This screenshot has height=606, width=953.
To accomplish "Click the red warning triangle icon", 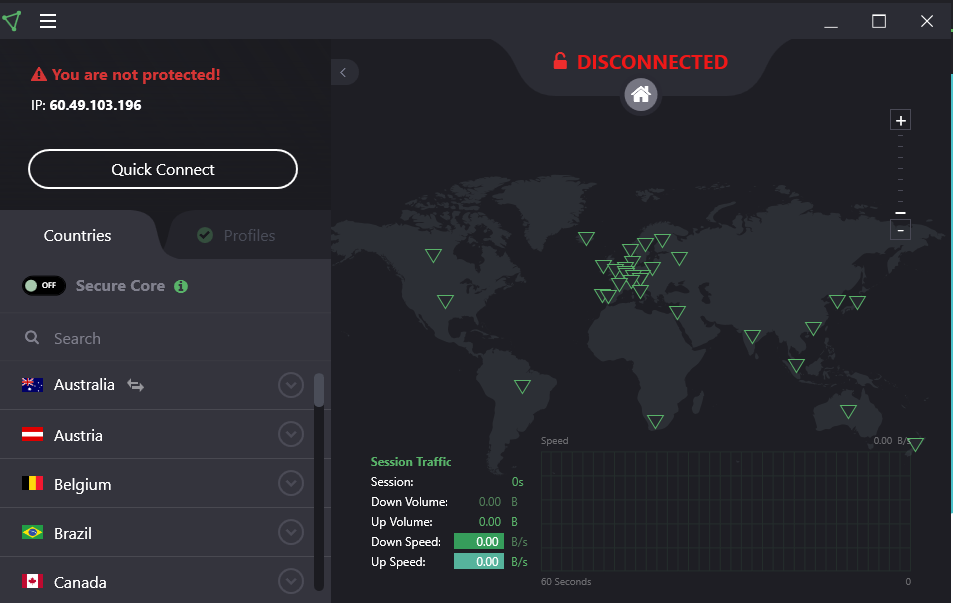I will [x=39, y=75].
